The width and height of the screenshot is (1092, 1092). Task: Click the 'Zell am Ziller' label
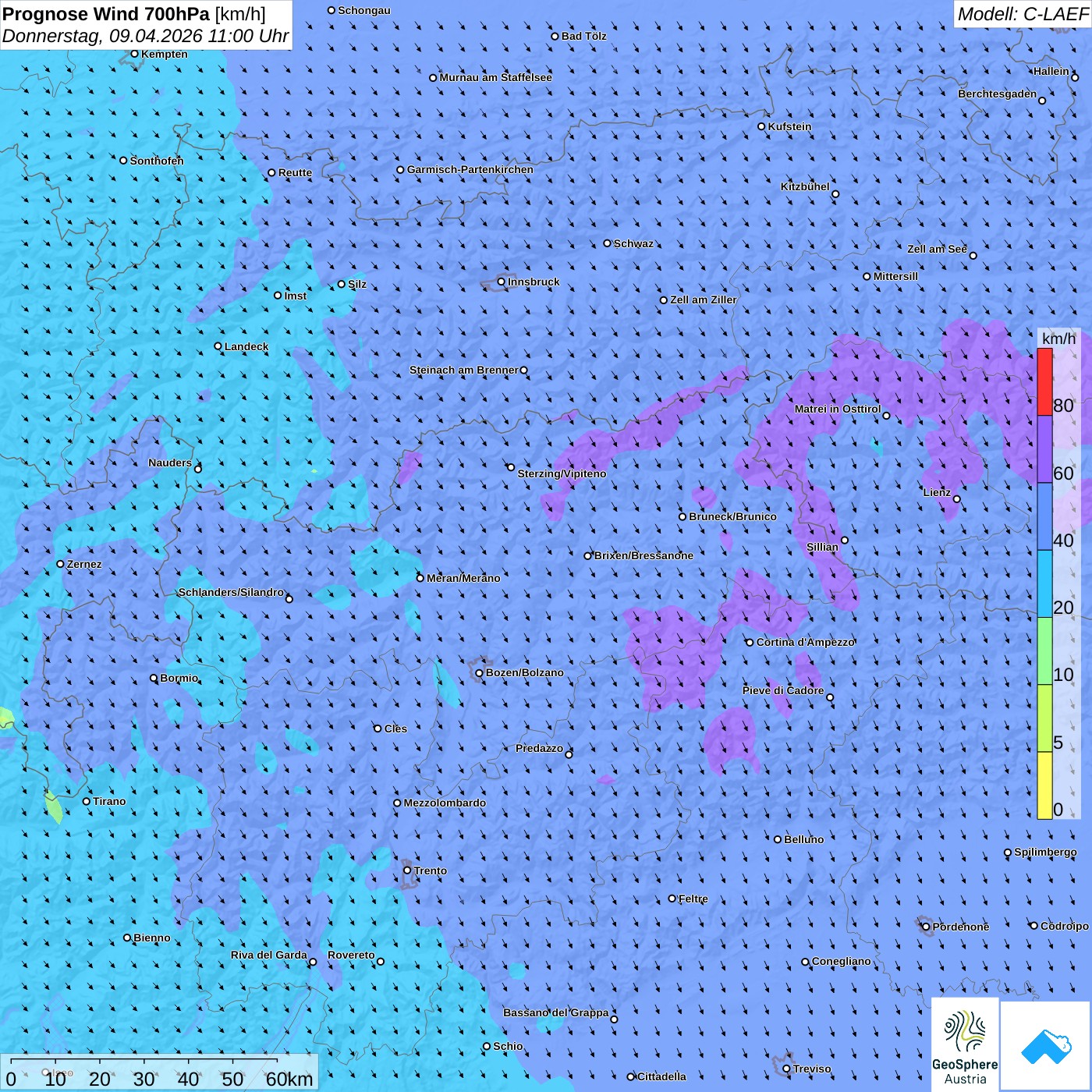click(x=704, y=300)
